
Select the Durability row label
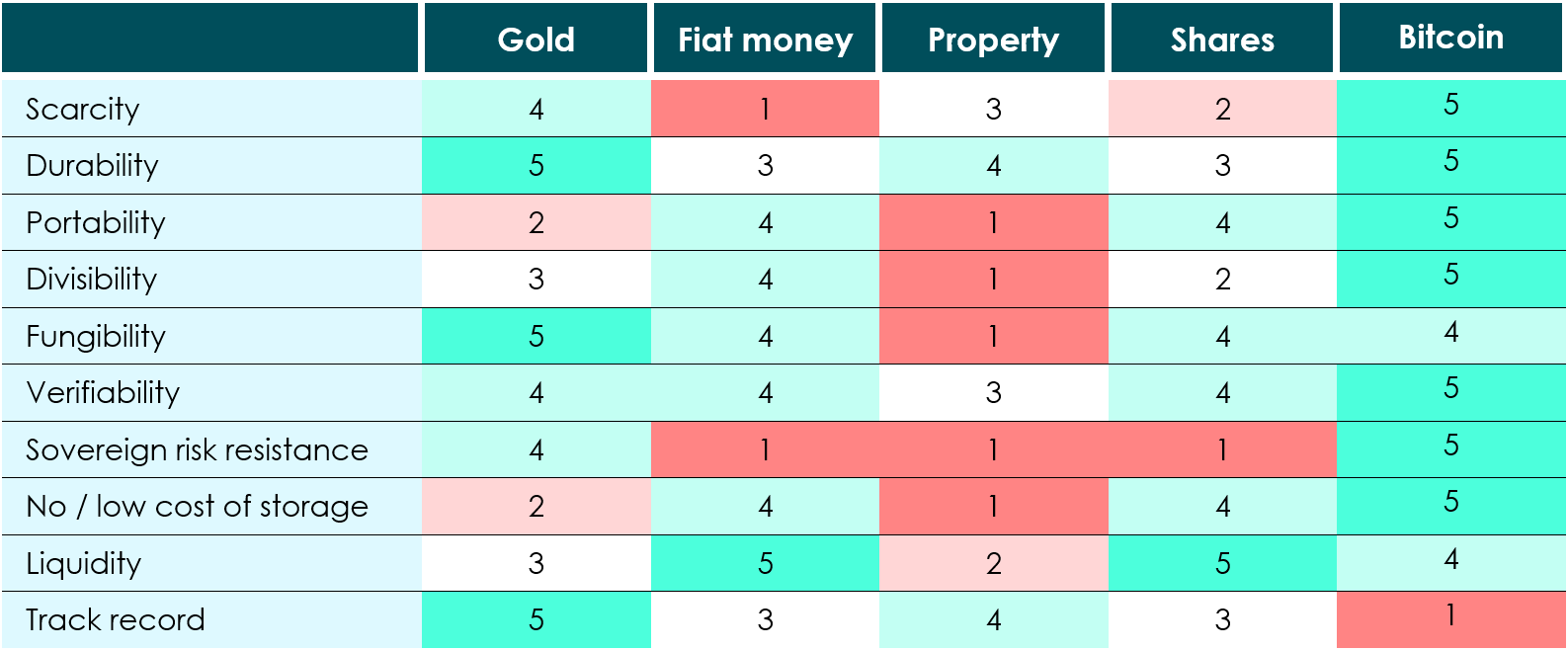click(x=92, y=165)
